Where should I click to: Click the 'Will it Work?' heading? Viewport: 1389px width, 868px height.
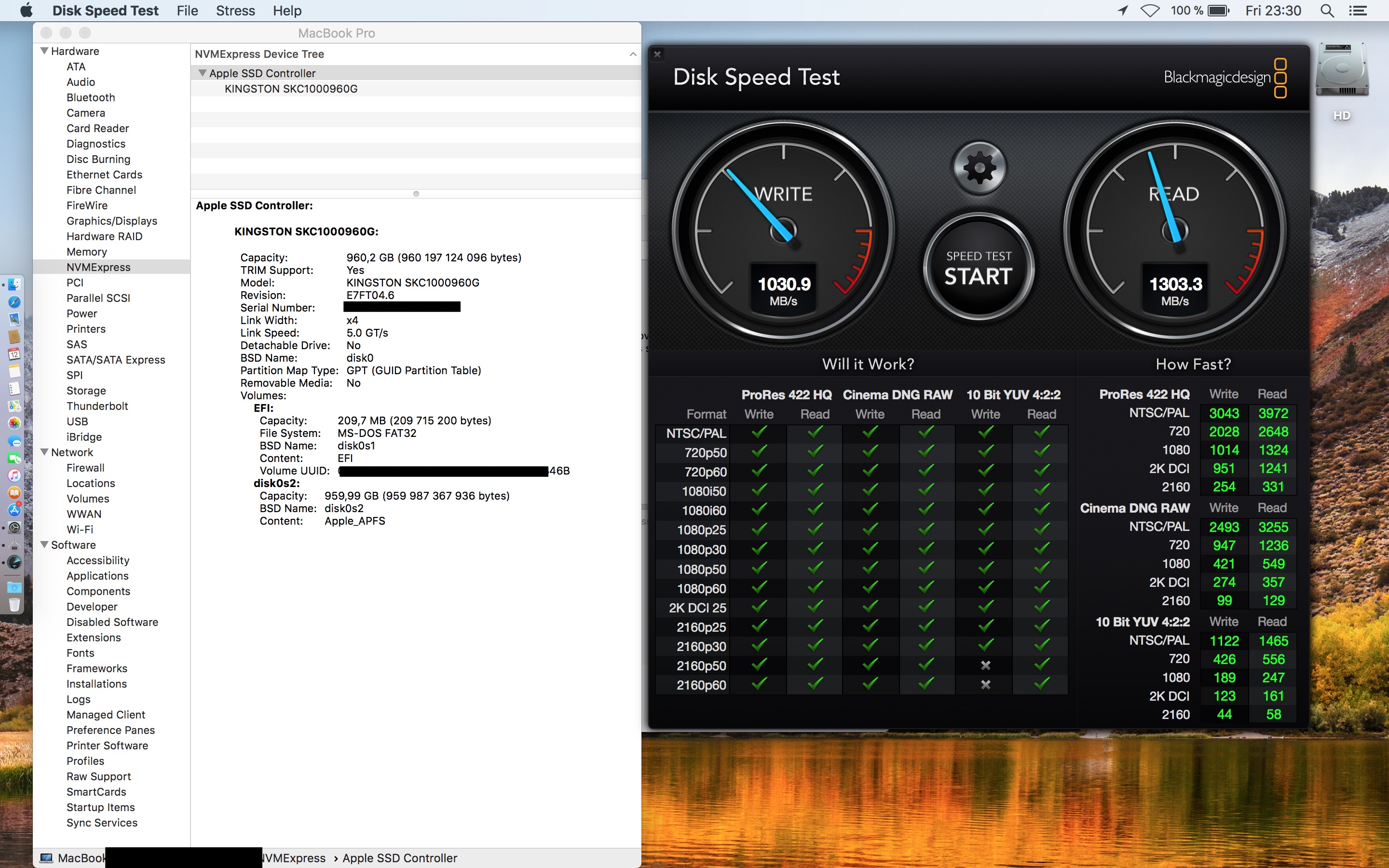pyautogui.click(x=868, y=364)
